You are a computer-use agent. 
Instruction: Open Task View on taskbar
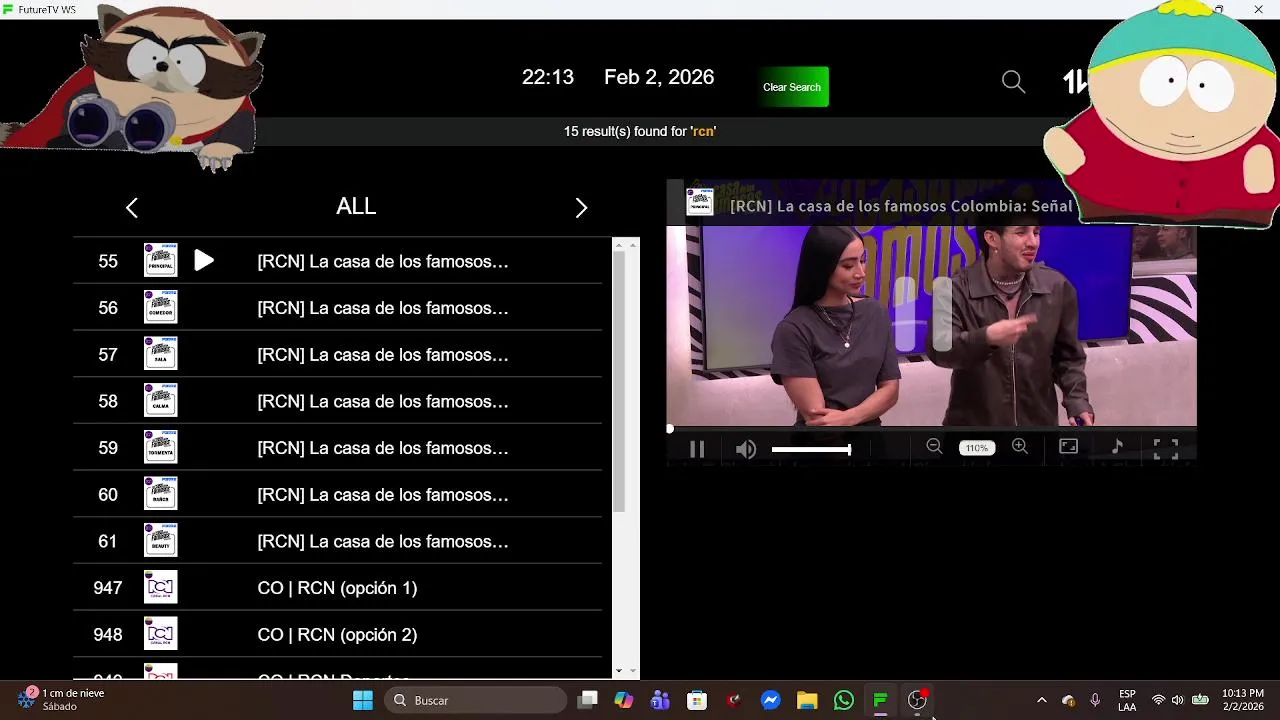point(588,700)
